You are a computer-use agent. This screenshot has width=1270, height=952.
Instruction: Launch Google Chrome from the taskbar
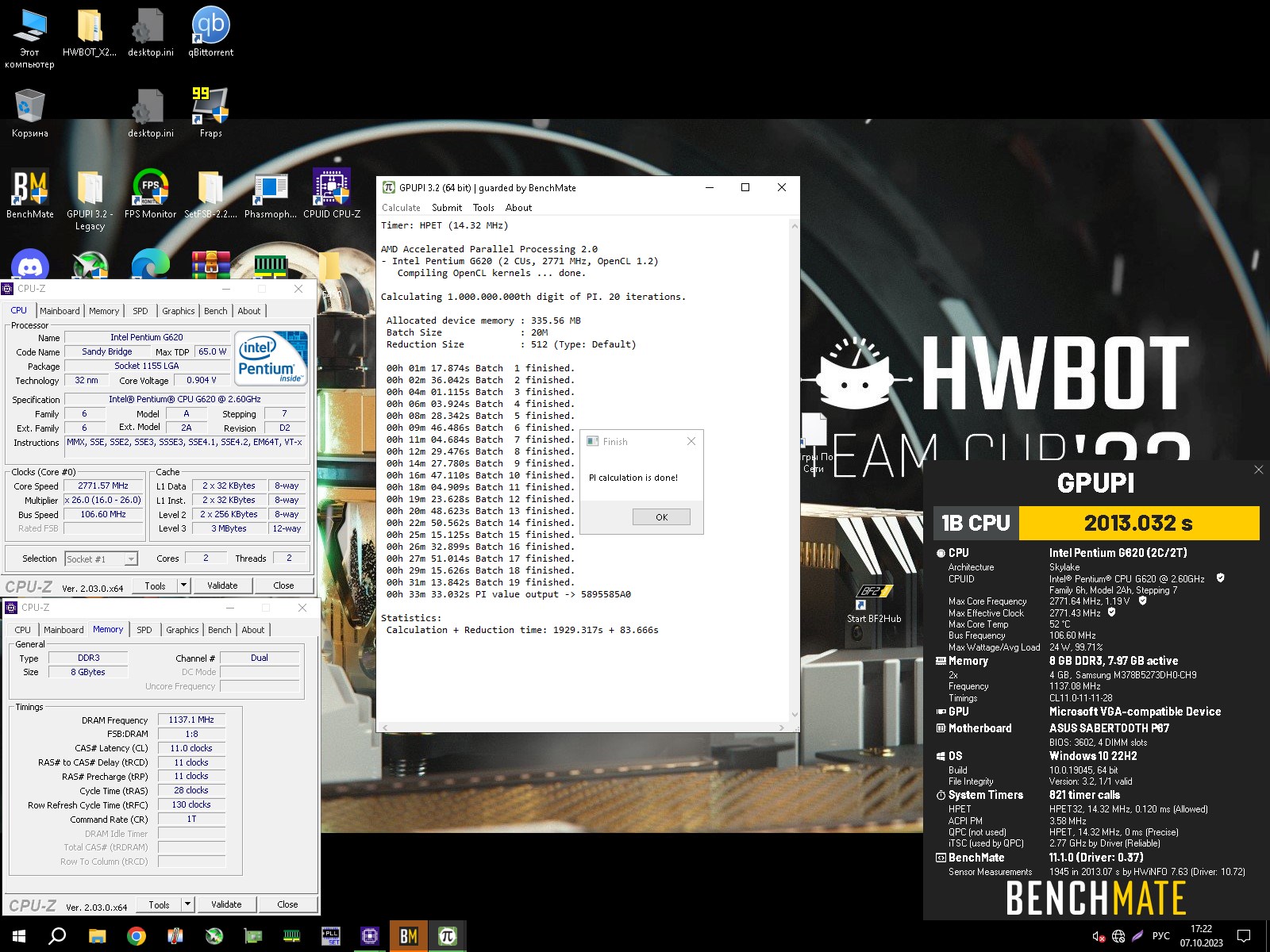tap(137, 936)
